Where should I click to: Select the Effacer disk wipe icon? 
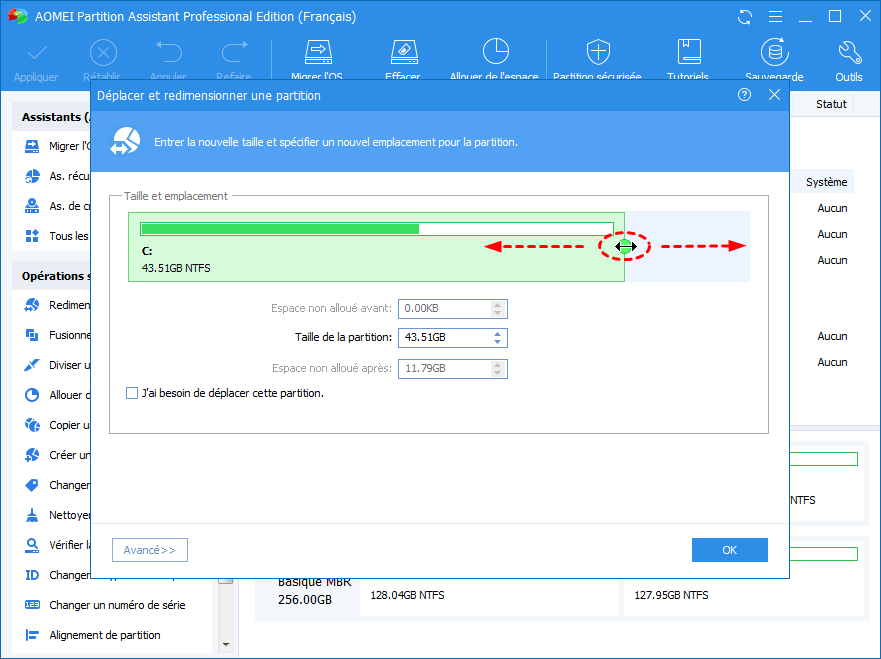403,52
